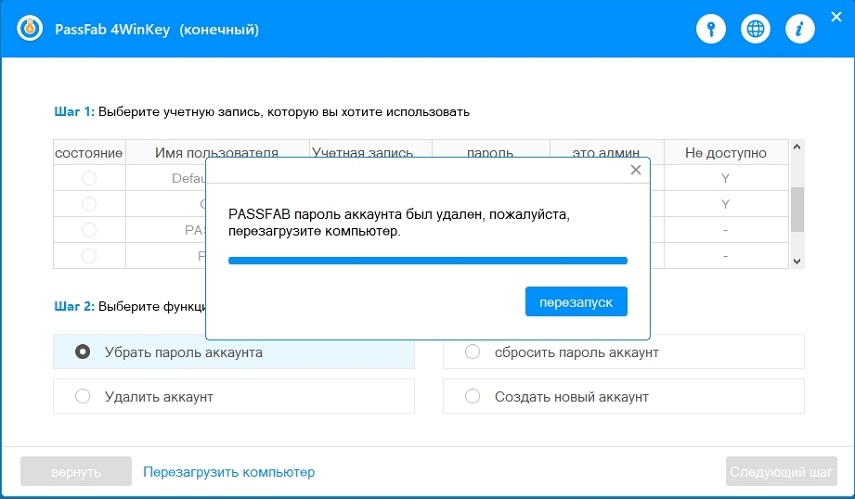Click the progress bar in dialog
The width and height of the screenshot is (855, 499).
point(428,261)
